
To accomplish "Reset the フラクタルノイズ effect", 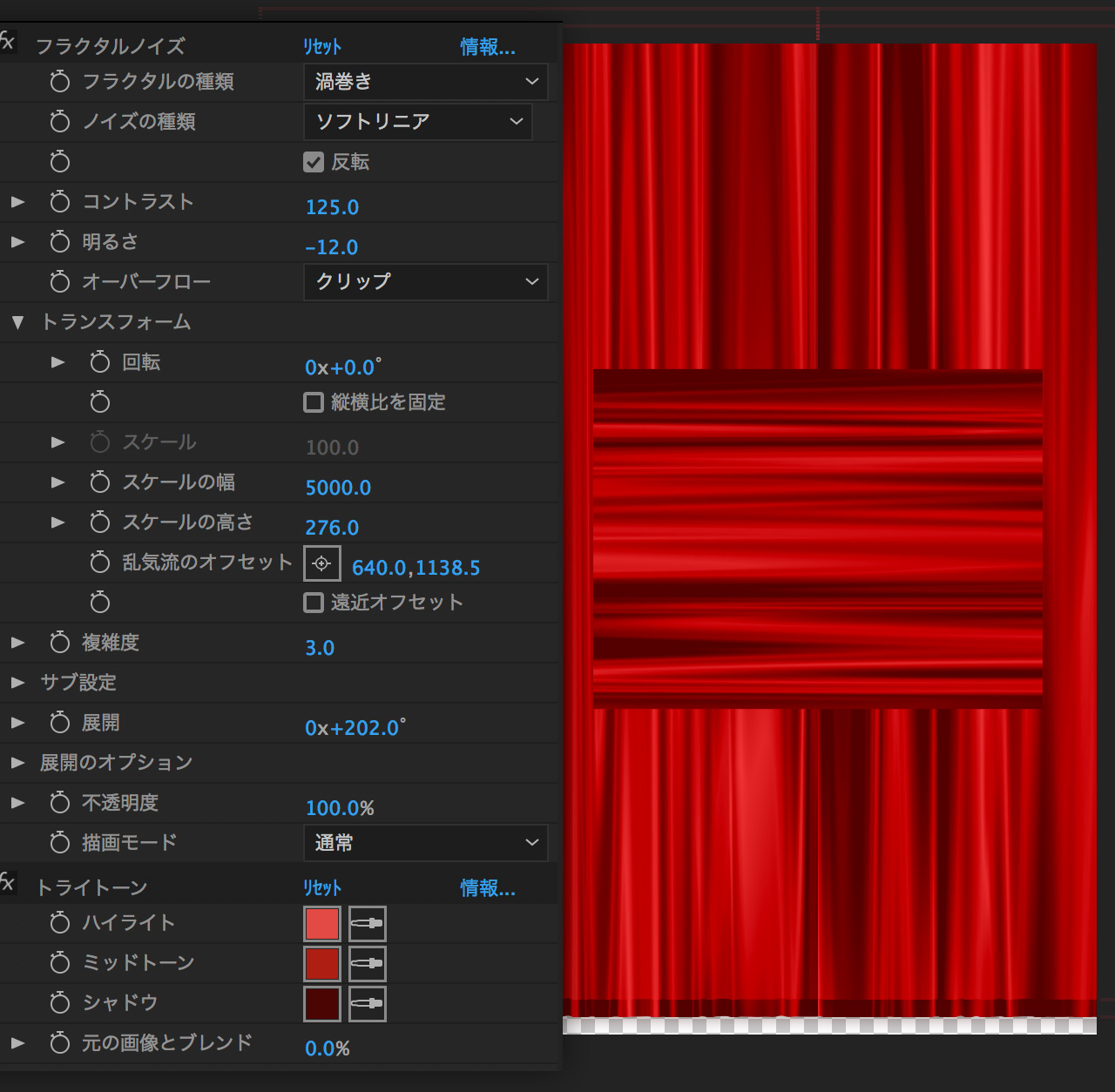I will tap(322, 47).
